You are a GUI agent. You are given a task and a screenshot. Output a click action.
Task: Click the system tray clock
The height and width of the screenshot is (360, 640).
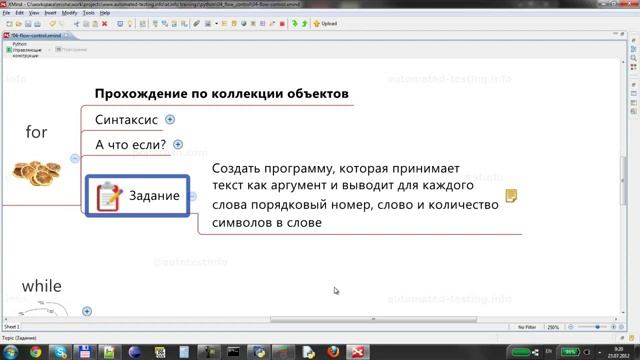tap(619, 352)
